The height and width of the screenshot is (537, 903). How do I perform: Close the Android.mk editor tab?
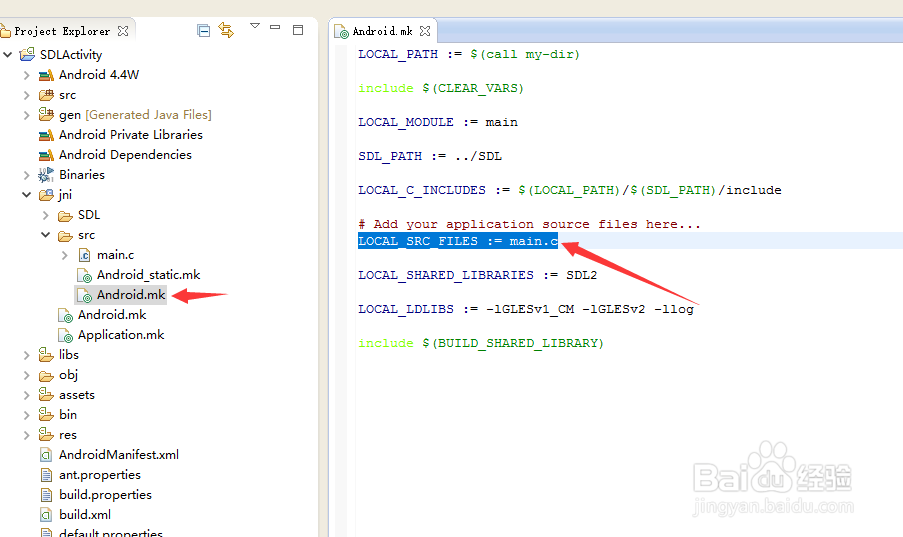click(425, 31)
